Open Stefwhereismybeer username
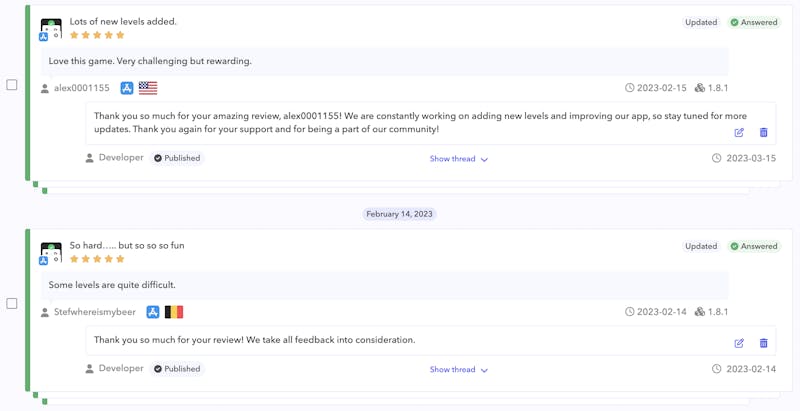Image resolution: width=800 pixels, height=411 pixels. 97,312
